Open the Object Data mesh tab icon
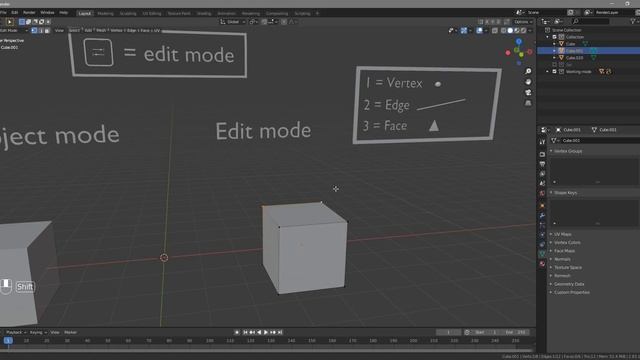This screenshot has height=360, width=640. [x=542, y=254]
